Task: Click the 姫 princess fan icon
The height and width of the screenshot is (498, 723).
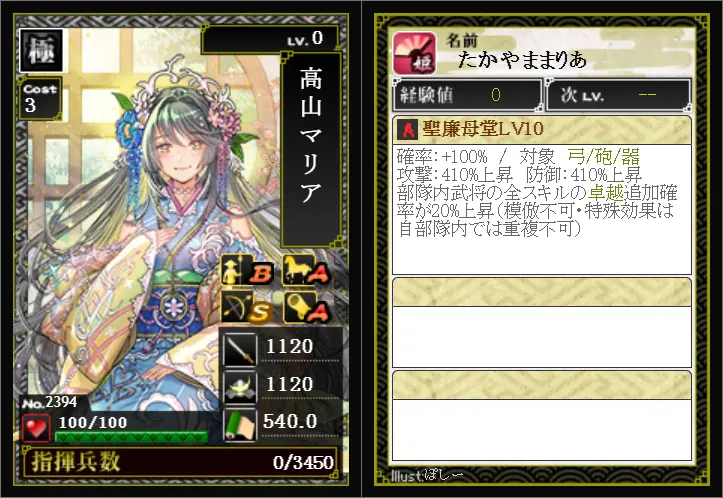Action: 415,53
